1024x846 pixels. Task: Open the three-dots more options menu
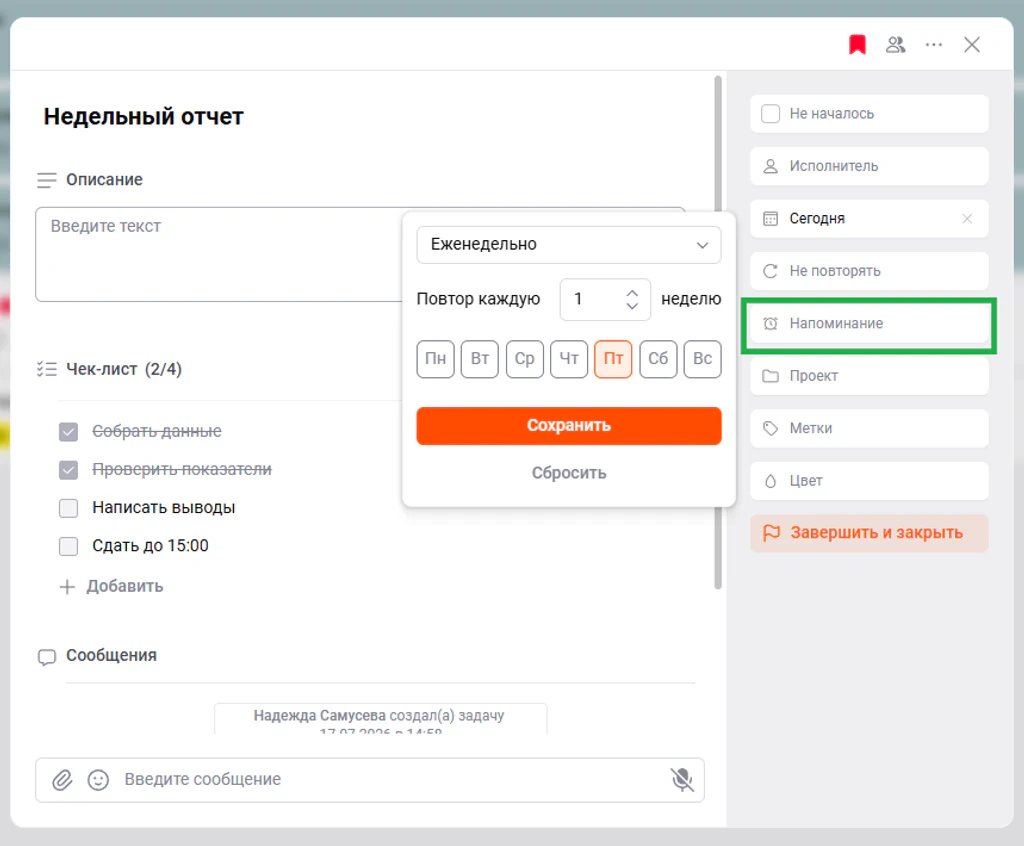[934, 44]
